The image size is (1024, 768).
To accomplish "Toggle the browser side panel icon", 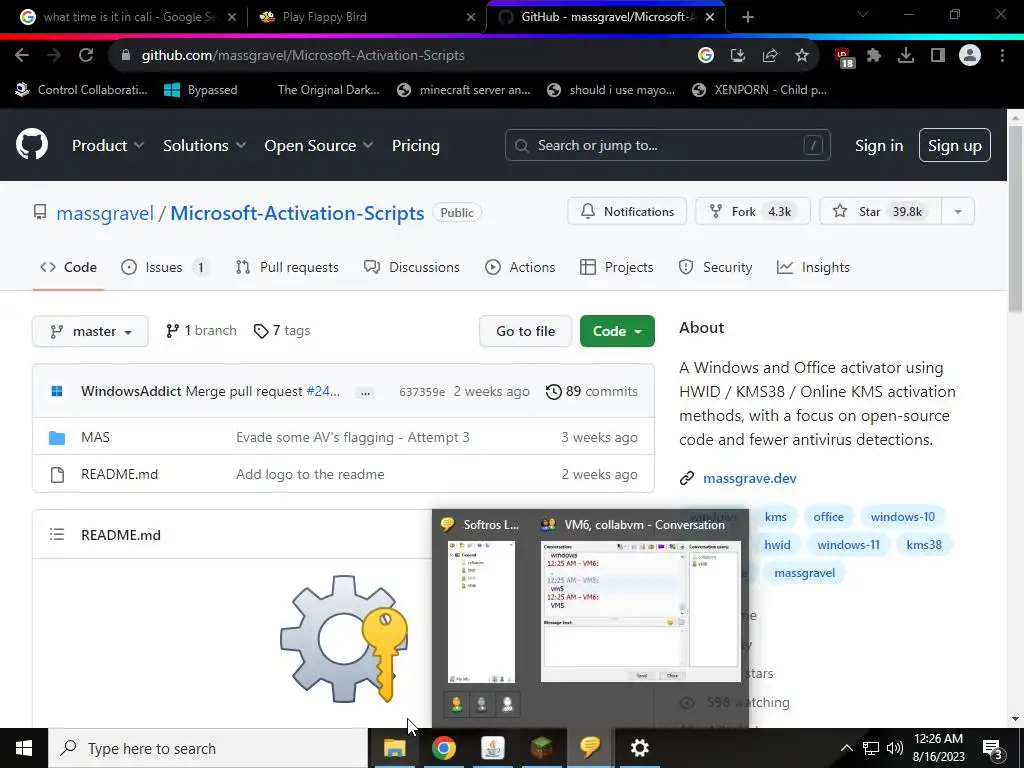I will tap(938, 56).
